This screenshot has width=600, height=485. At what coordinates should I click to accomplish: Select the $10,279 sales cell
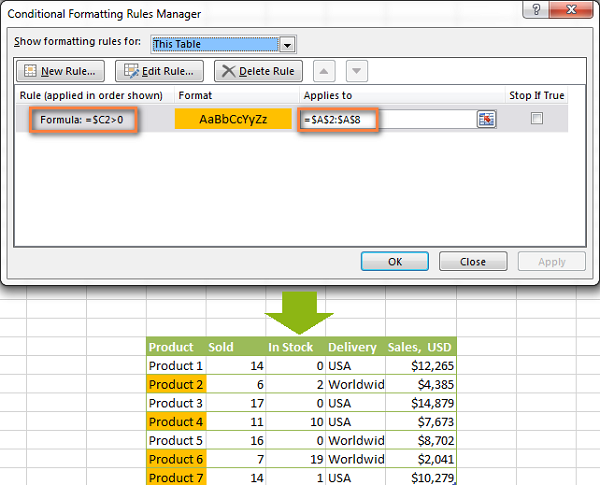[421, 477]
